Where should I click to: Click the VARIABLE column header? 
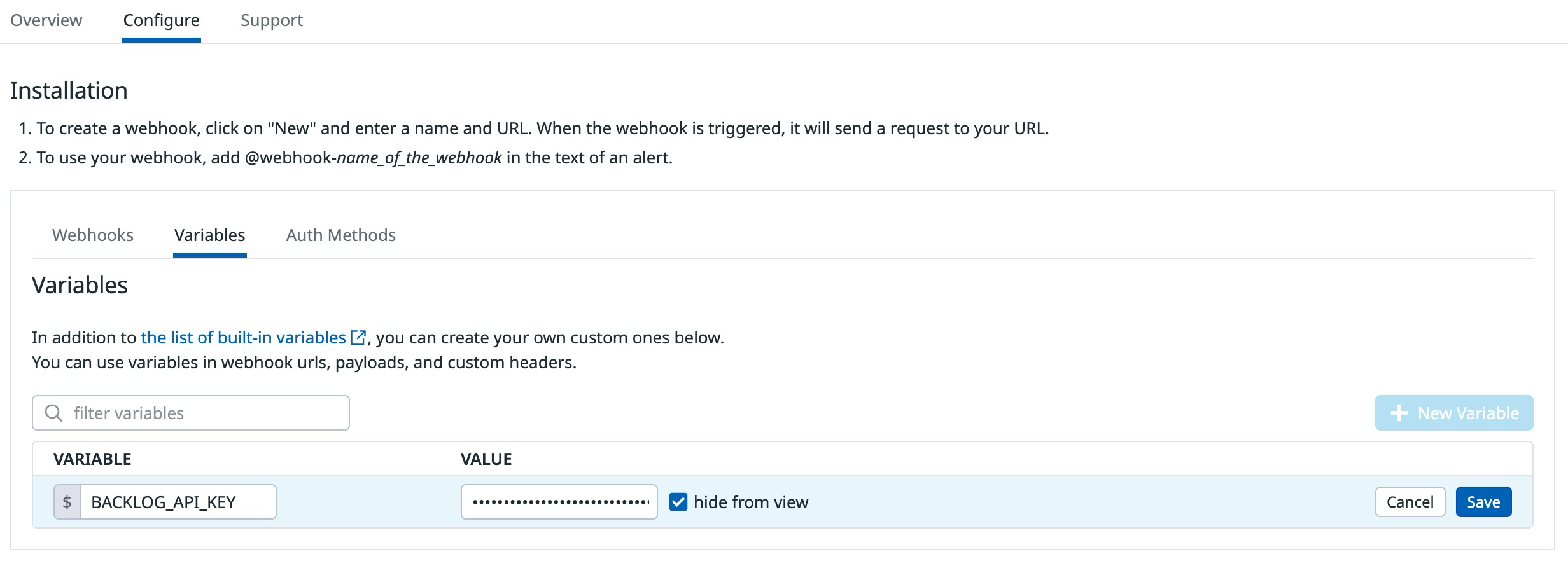(92, 459)
